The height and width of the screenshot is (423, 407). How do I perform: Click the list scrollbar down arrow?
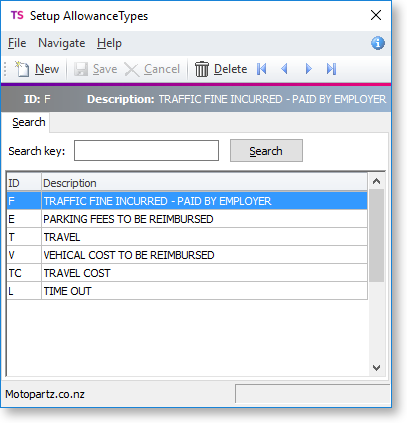pyautogui.click(x=377, y=368)
